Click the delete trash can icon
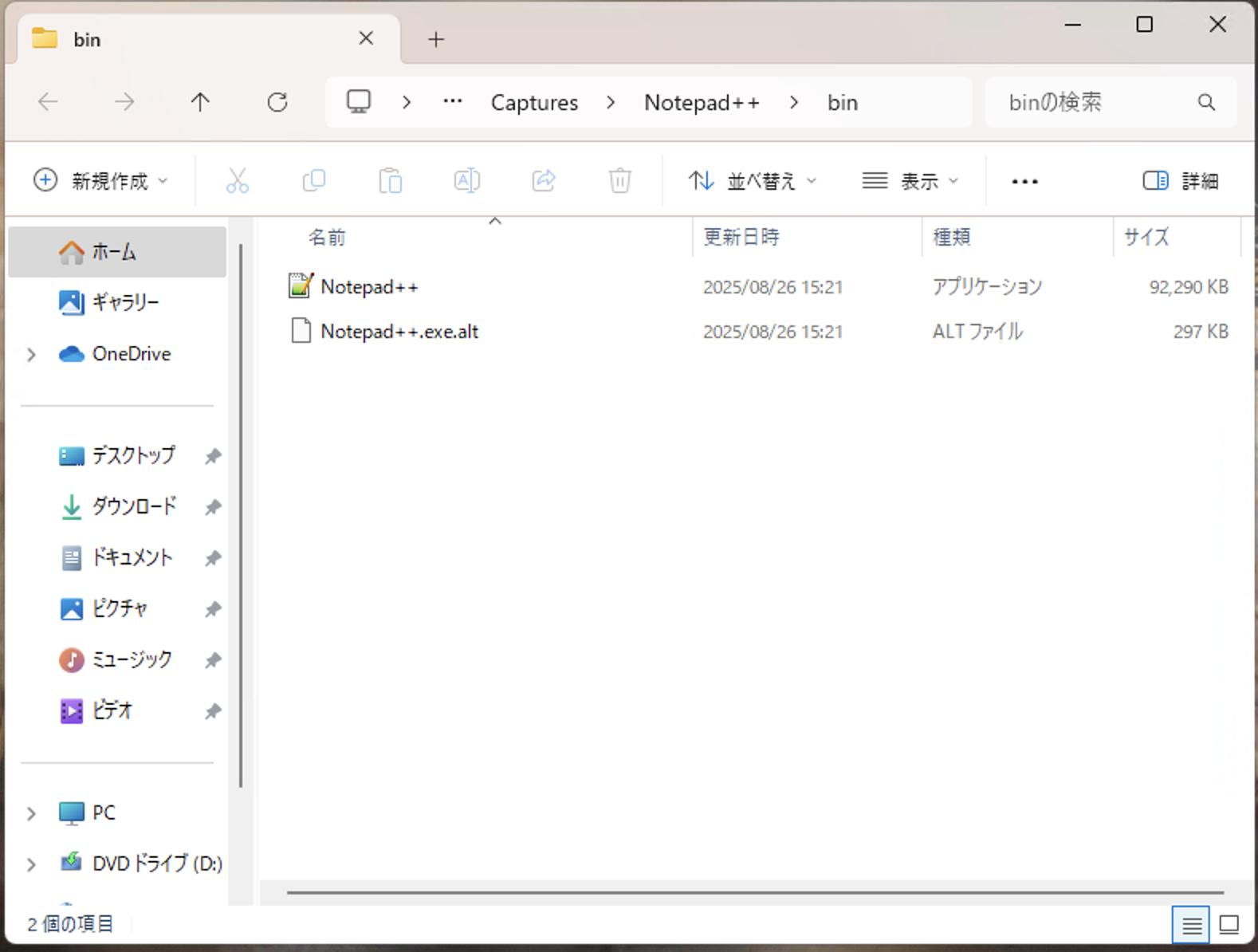The height and width of the screenshot is (952, 1258). [x=619, y=181]
